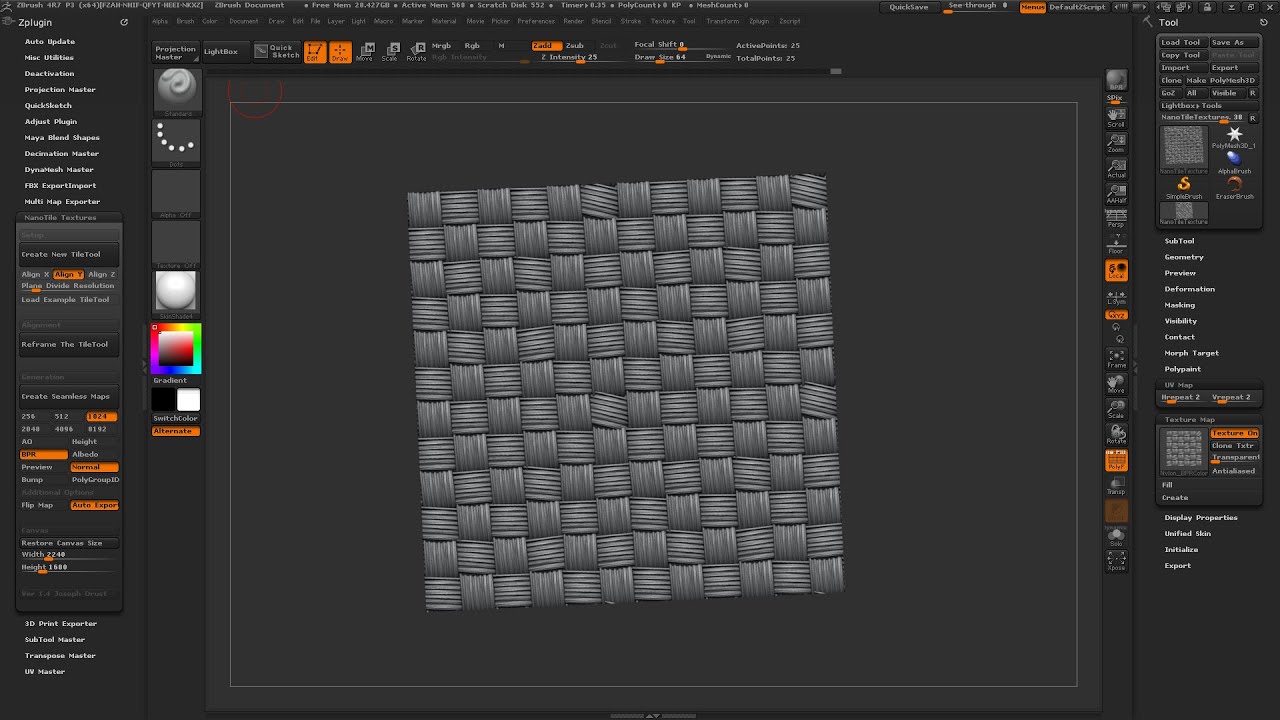The height and width of the screenshot is (720, 1280).
Task: Click the Quick Sketch icon
Action: point(276,50)
